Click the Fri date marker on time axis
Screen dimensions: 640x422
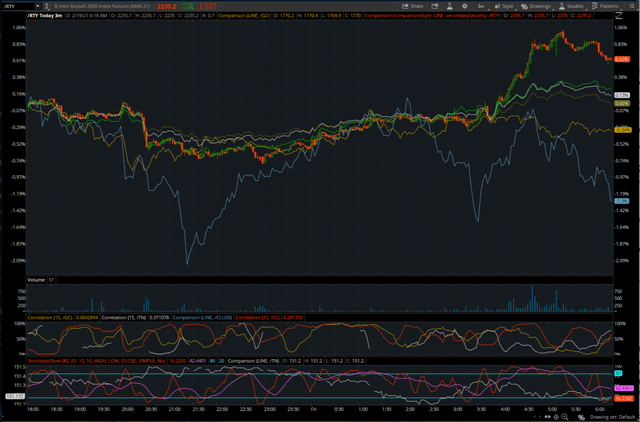click(314, 409)
